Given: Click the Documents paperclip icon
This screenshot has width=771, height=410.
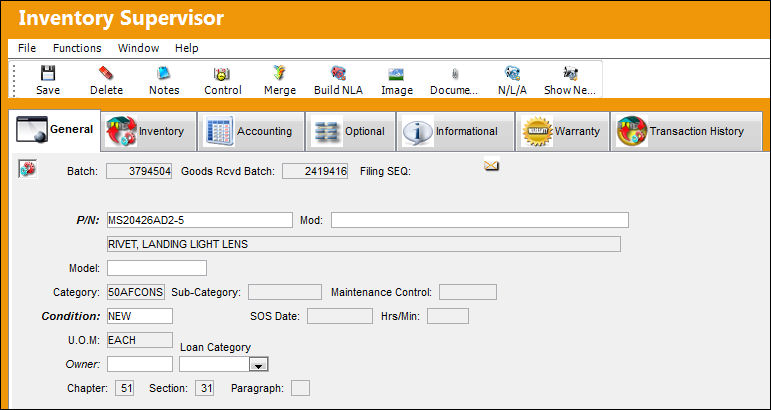Looking at the screenshot, I should (454, 74).
